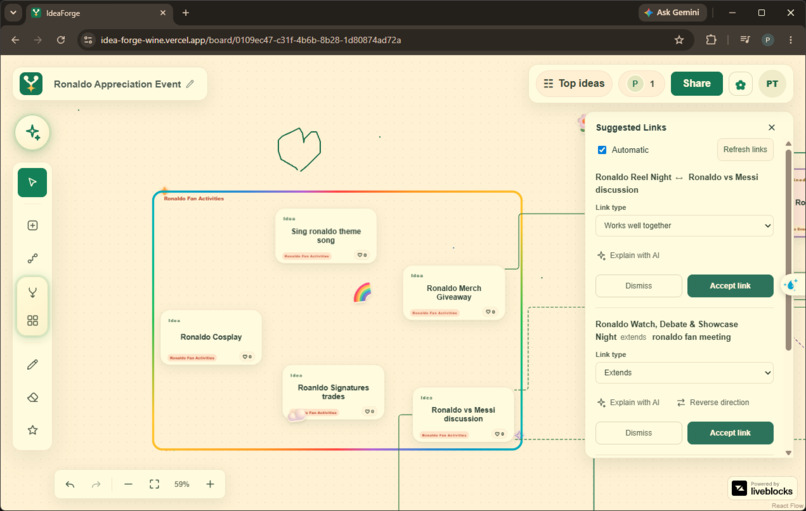806x511 pixels.
Task: Select the Ronaldo Cosplay idea card
Action: [211, 337]
